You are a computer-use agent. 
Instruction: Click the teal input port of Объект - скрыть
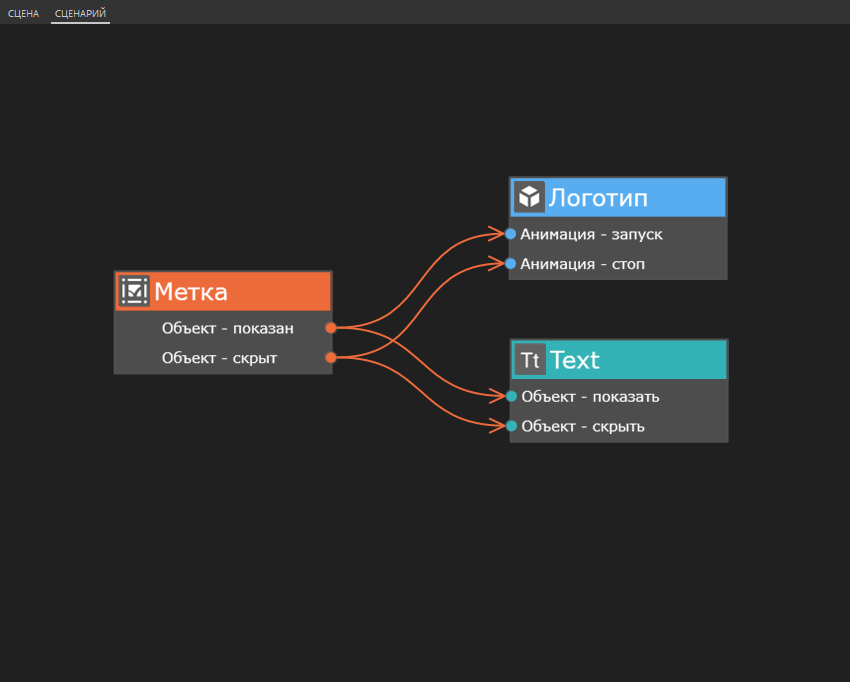tap(511, 427)
